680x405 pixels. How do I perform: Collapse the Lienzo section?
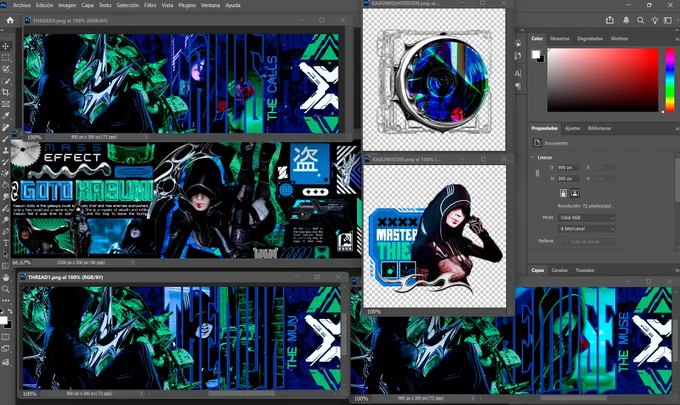(x=533, y=157)
